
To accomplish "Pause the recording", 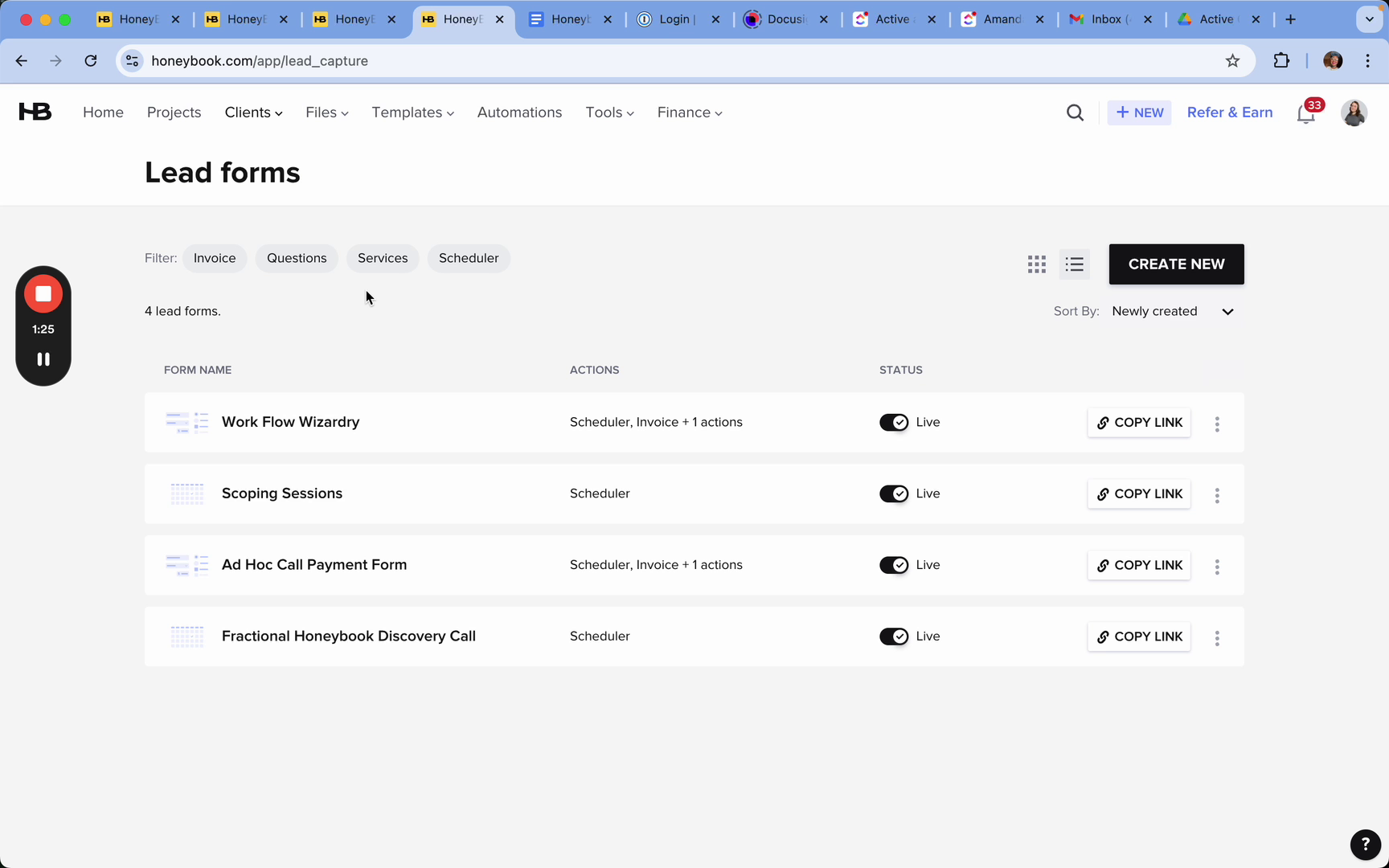I will (x=43, y=359).
